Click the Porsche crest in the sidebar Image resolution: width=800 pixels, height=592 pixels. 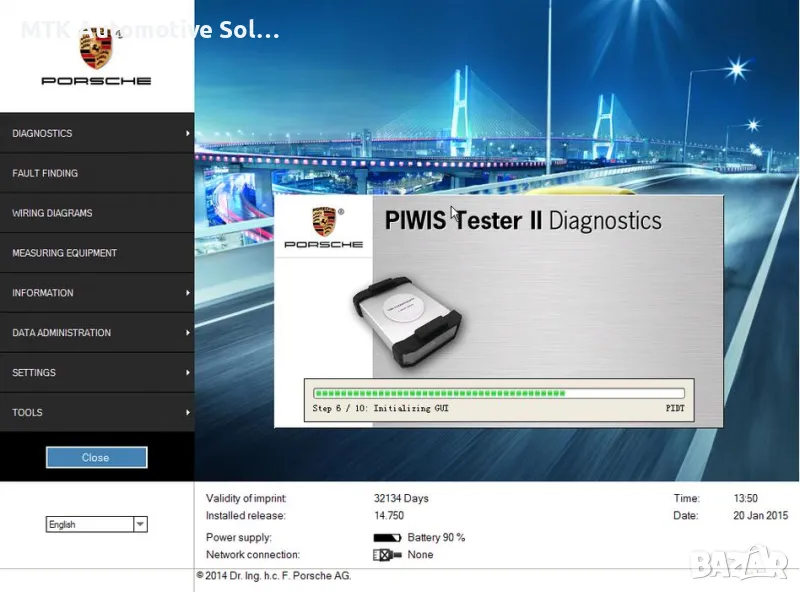click(x=96, y=48)
